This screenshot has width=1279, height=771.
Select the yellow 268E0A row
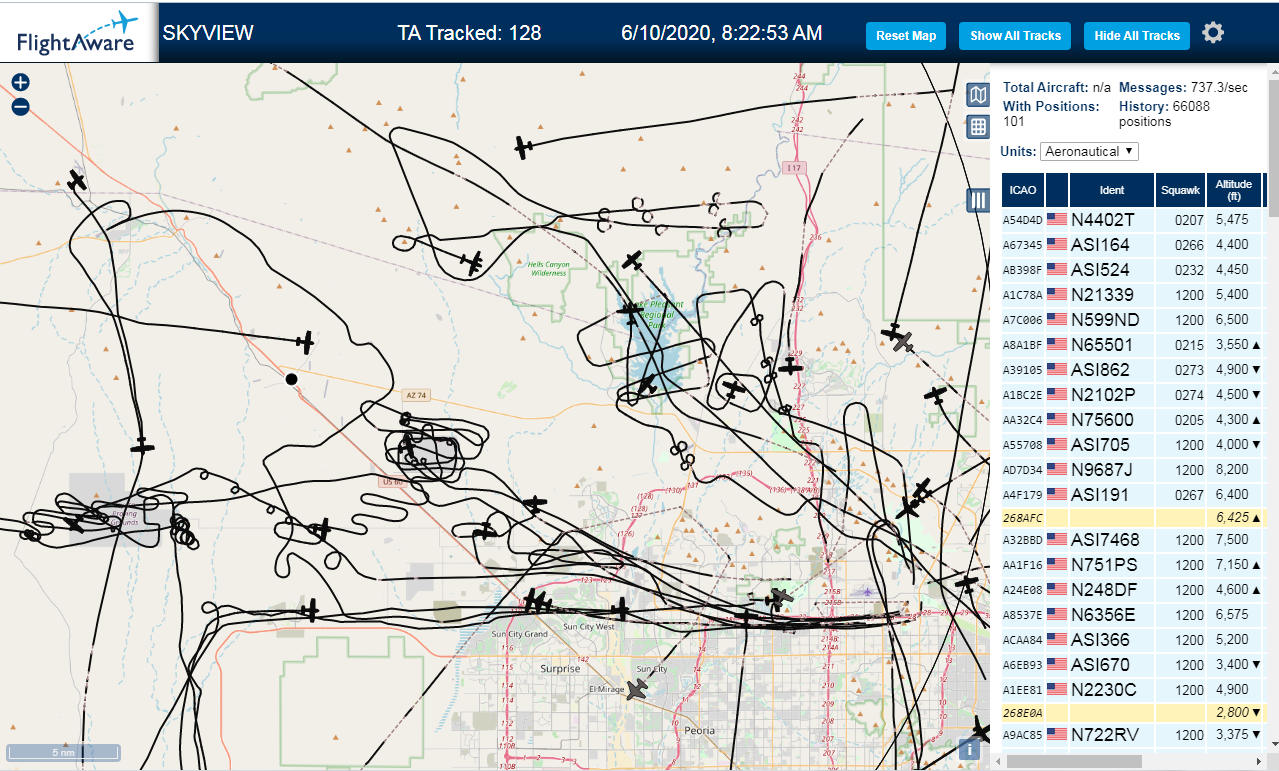(1133, 713)
